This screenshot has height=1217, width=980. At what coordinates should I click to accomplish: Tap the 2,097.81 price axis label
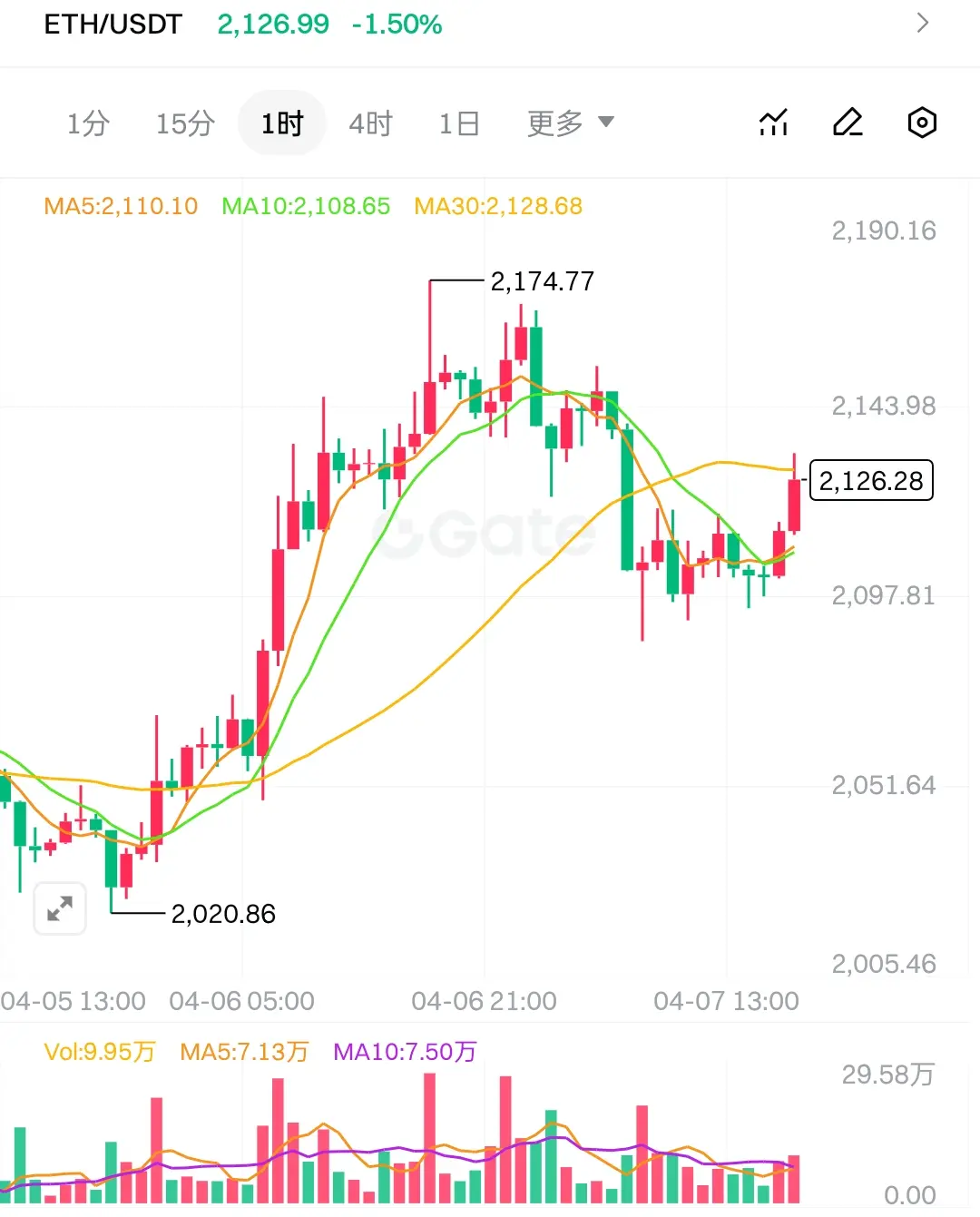tap(884, 595)
